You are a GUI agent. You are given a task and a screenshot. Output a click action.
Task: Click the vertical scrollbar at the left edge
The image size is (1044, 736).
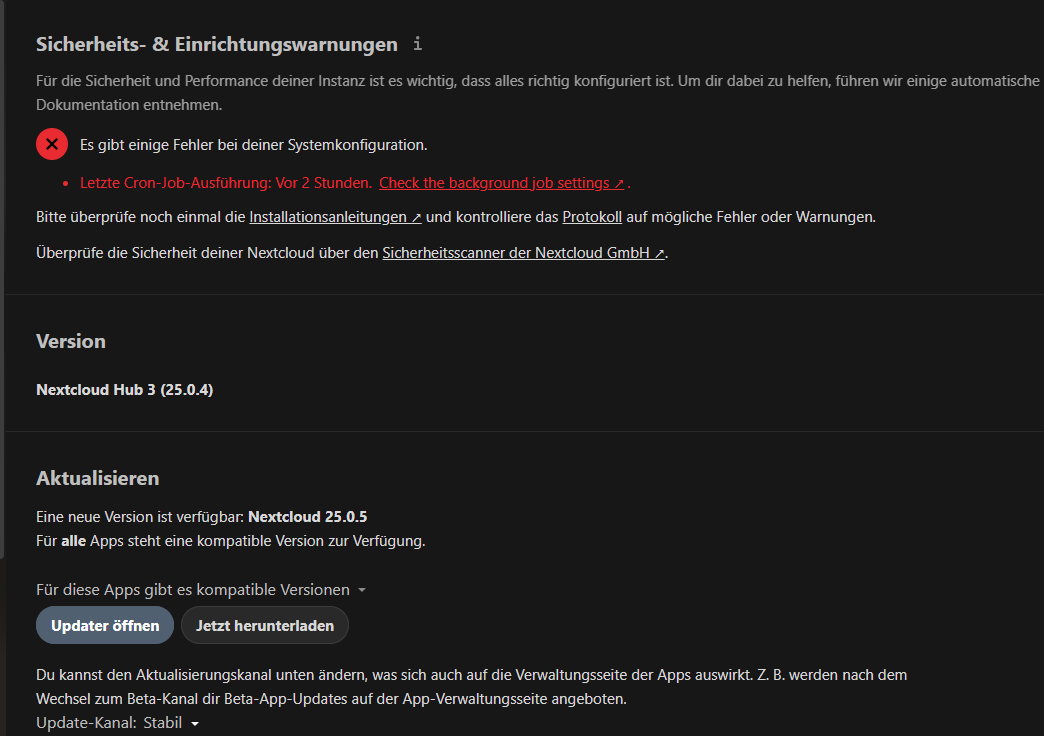(2, 280)
